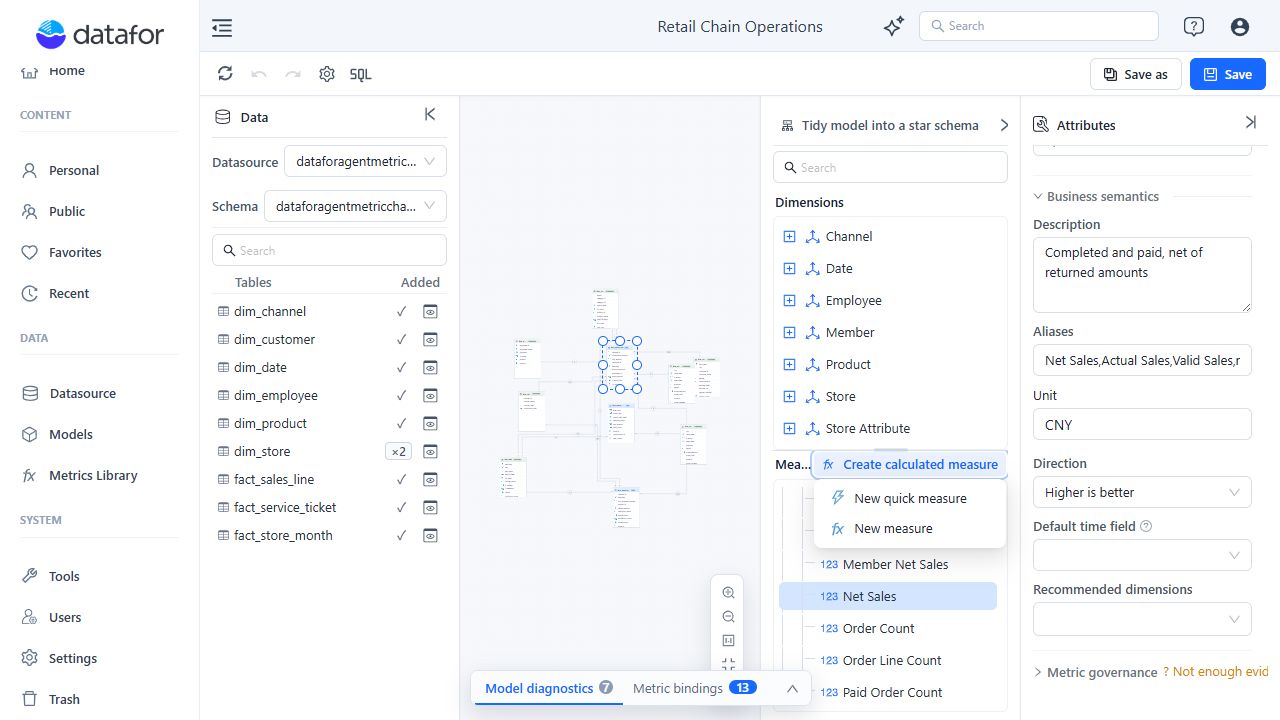Image resolution: width=1280 pixels, height=720 pixels.
Task: Click the Save button
Action: click(x=1228, y=74)
